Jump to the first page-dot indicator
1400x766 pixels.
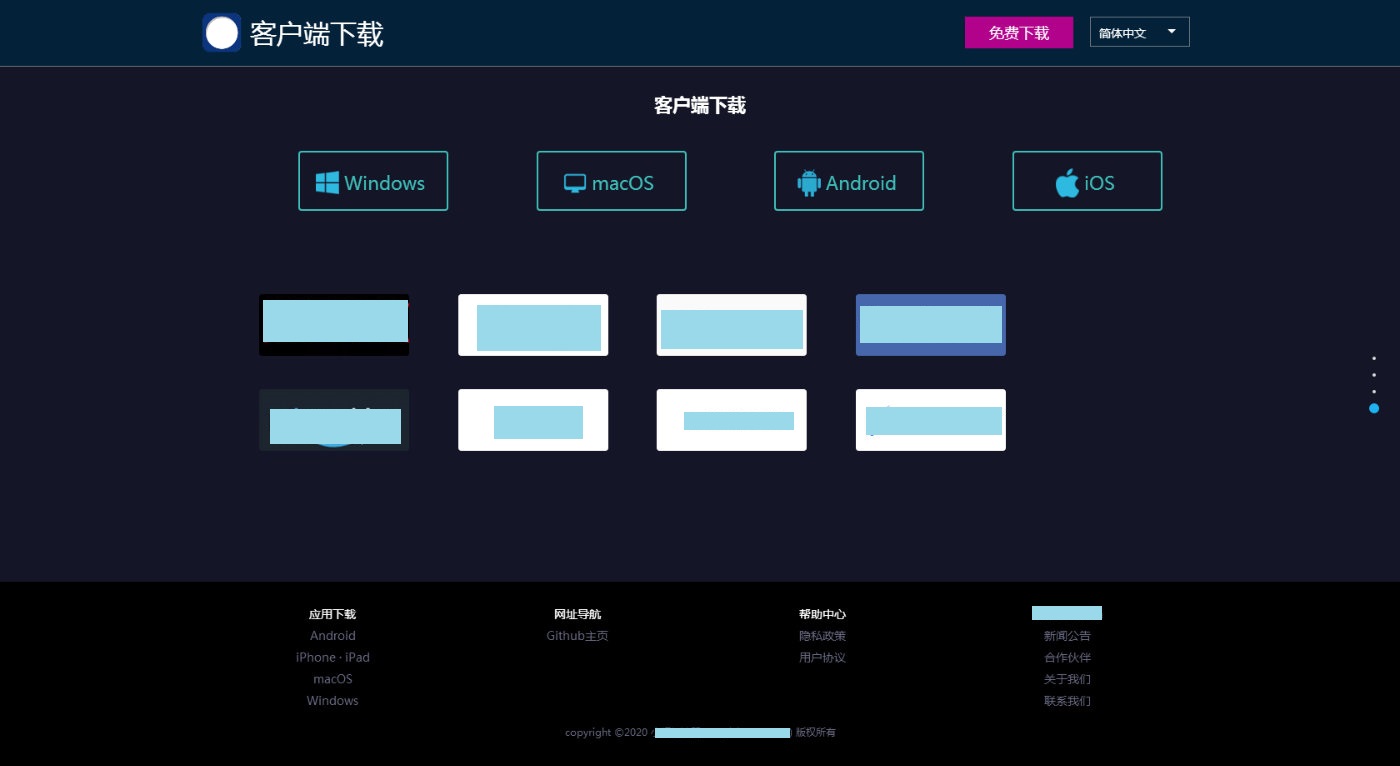coord(1374,358)
